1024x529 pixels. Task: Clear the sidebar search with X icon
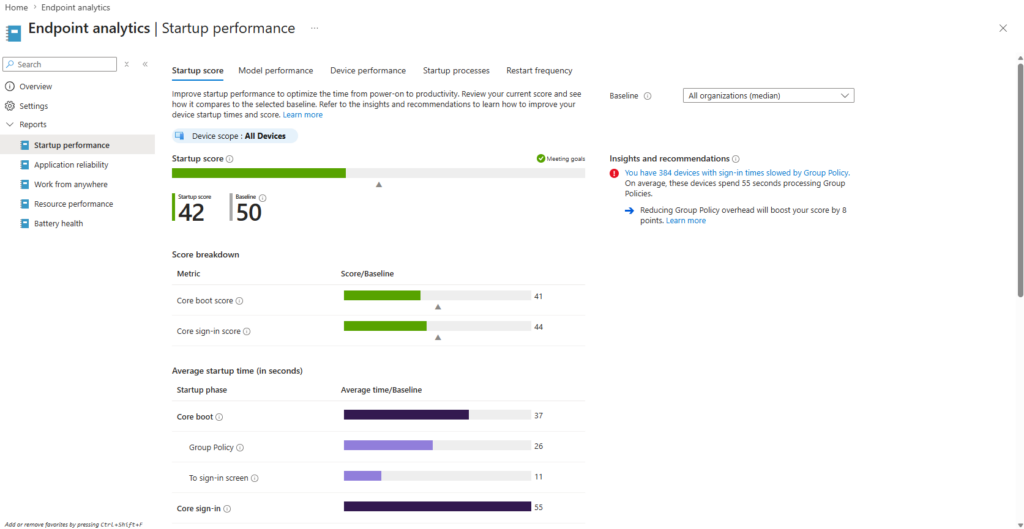(127, 64)
